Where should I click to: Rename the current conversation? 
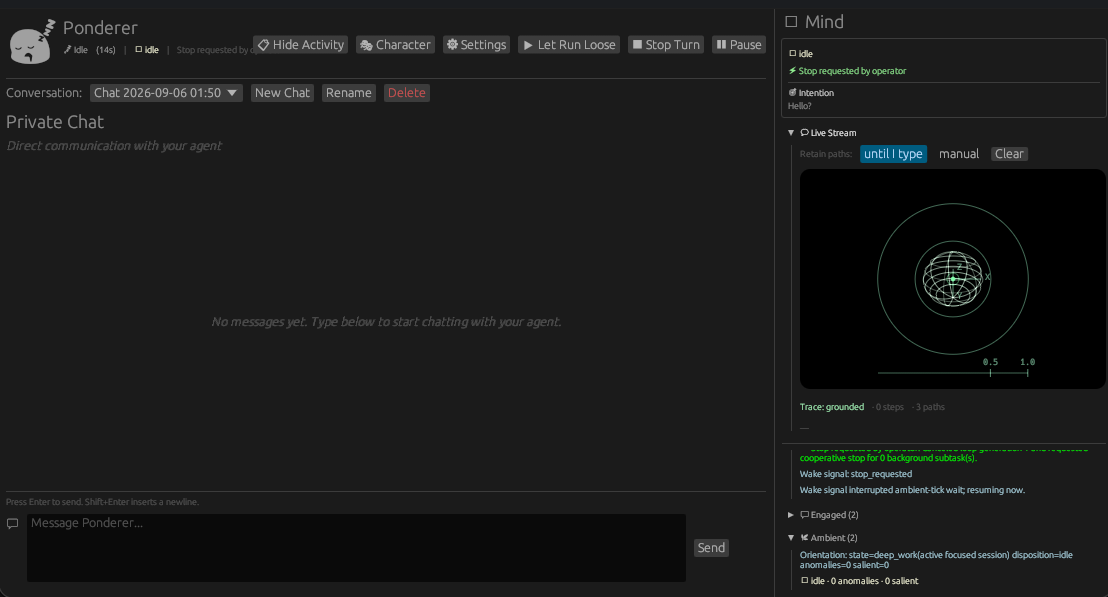tap(348, 93)
